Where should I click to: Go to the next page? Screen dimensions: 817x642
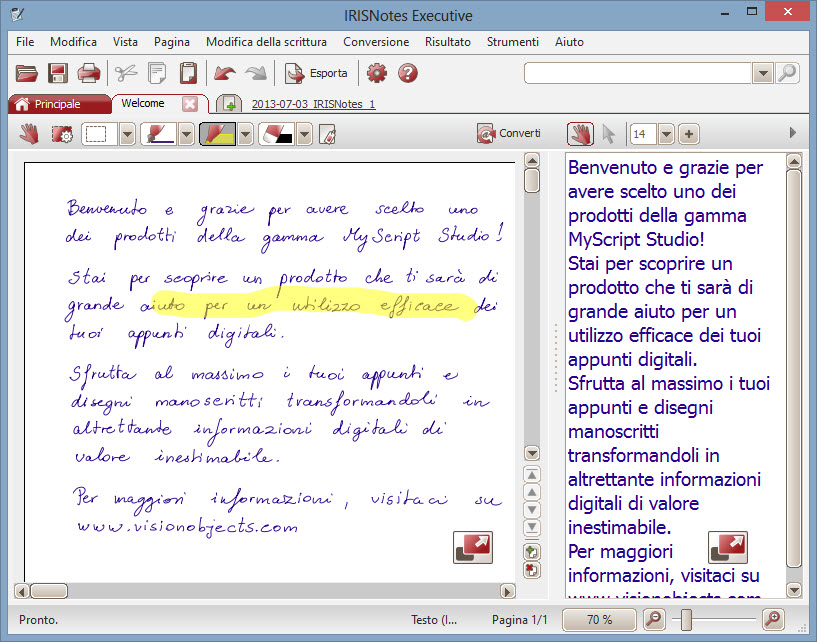coord(531,510)
